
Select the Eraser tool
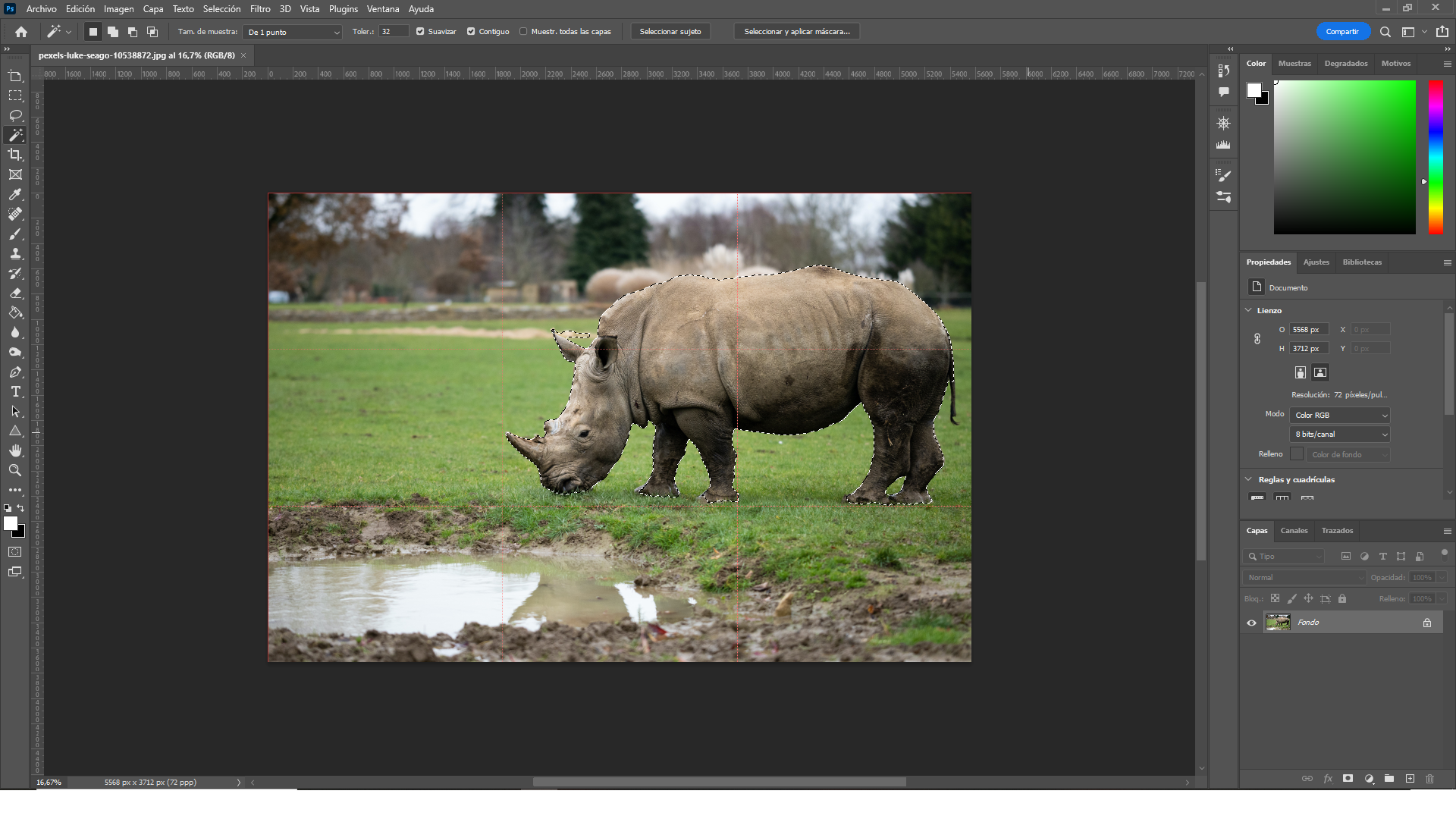click(x=15, y=293)
